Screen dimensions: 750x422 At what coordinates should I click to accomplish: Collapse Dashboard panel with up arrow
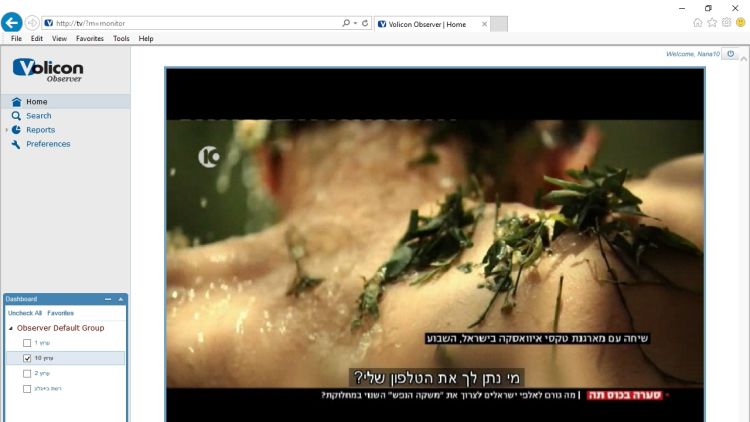coord(121,299)
